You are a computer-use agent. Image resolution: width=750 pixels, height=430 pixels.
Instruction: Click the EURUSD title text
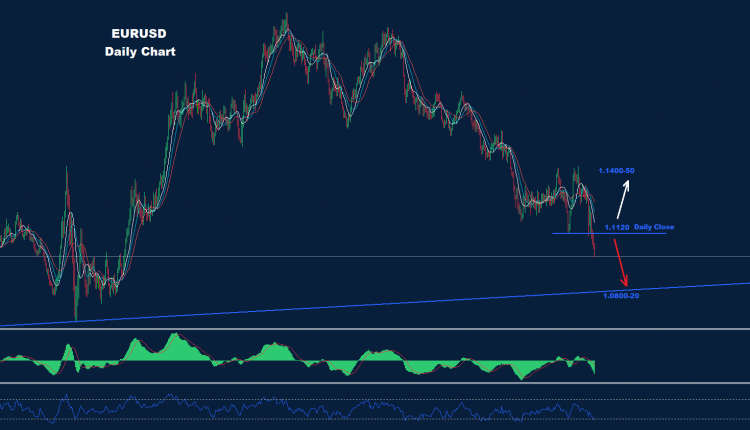click(x=139, y=33)
